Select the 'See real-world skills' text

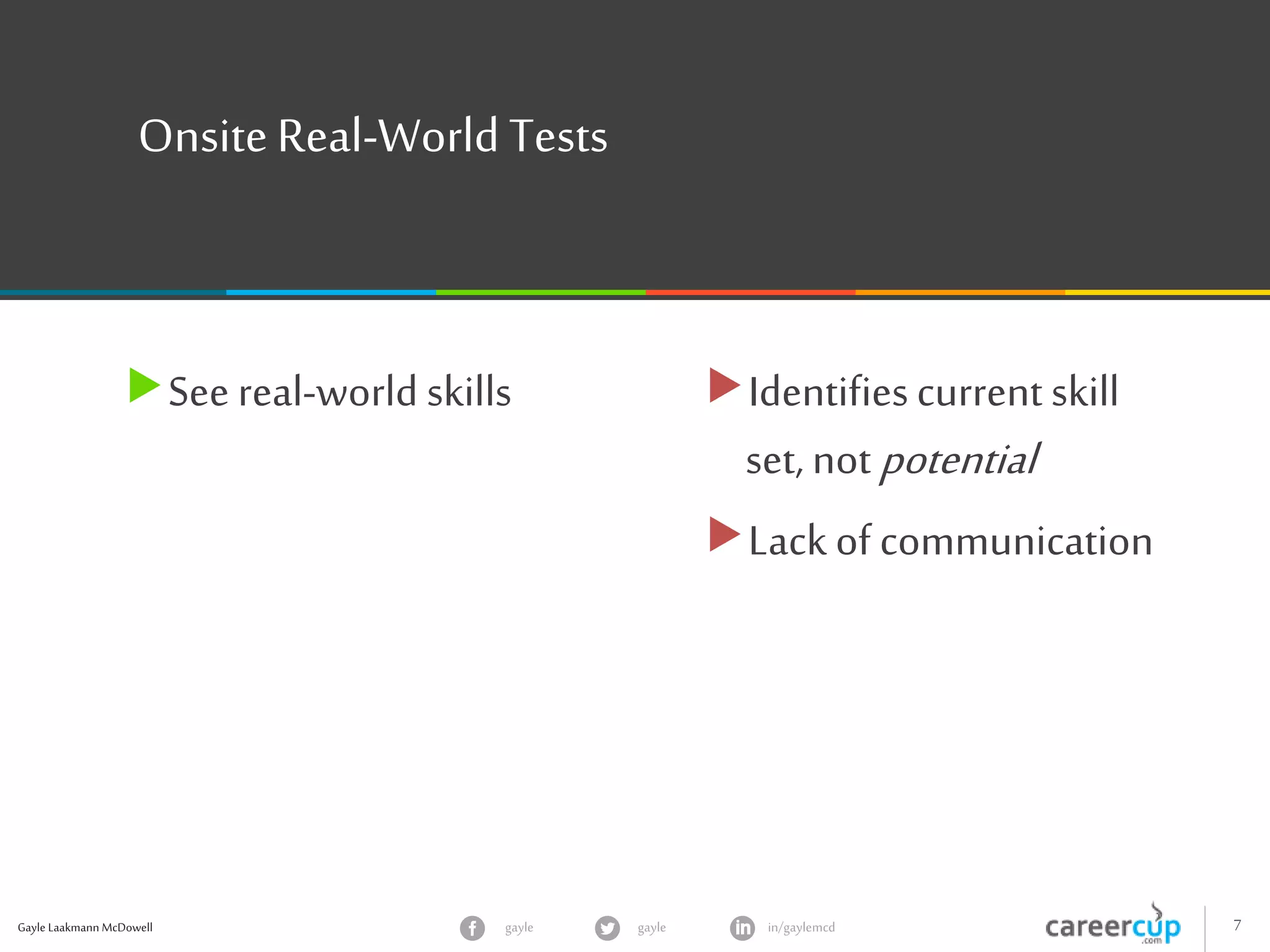click(340, 392)
